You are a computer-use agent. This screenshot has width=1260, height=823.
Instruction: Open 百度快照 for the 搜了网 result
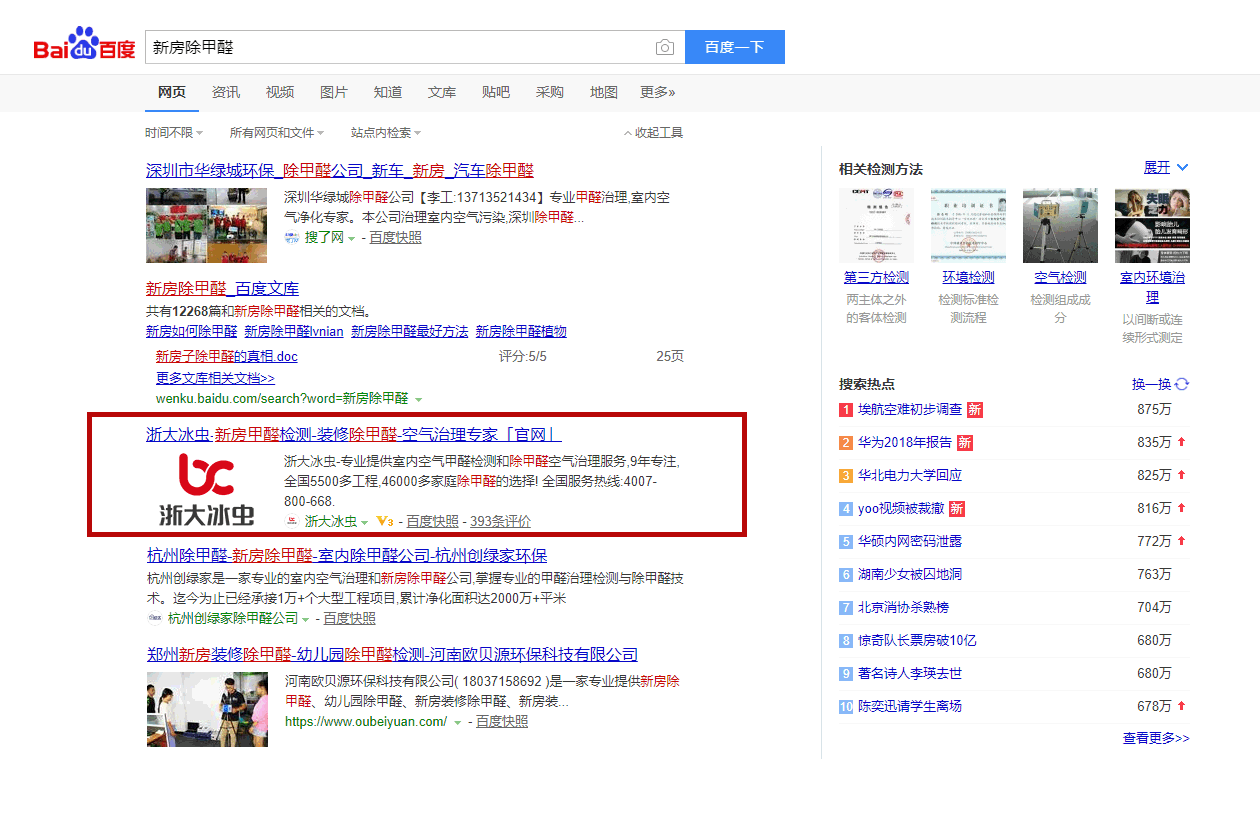click(x=395, y=237)
